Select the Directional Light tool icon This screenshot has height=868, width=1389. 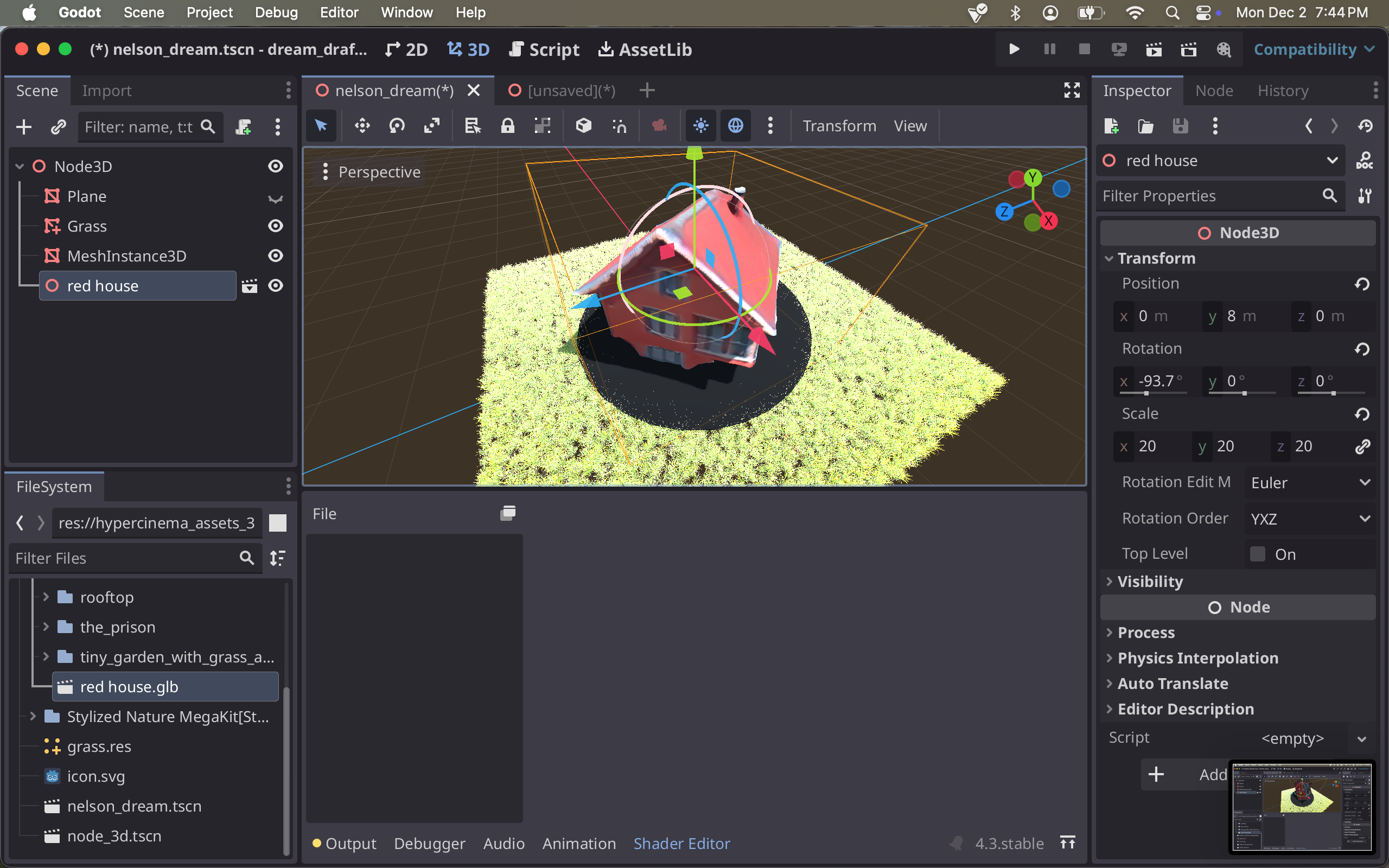pyautogui.click(x=699, y=126)
